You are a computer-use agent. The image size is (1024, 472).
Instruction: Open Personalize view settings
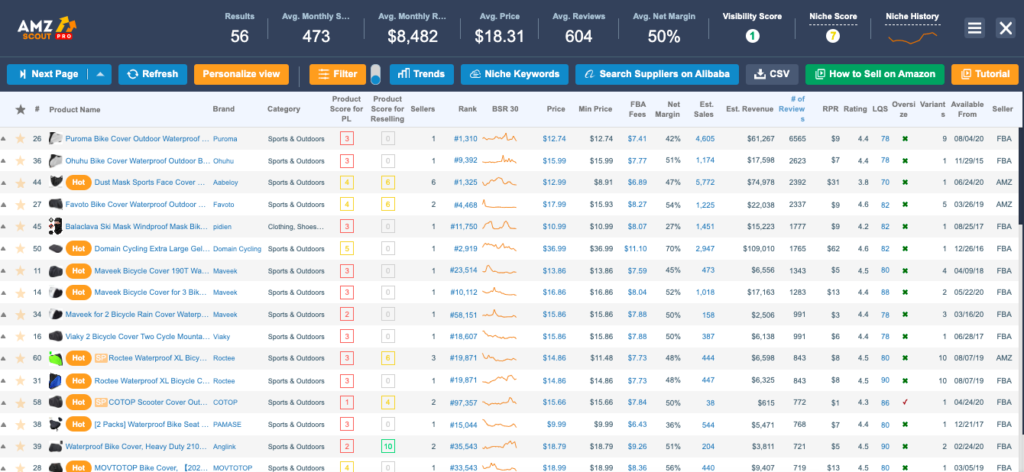click(x=241, y=74)
